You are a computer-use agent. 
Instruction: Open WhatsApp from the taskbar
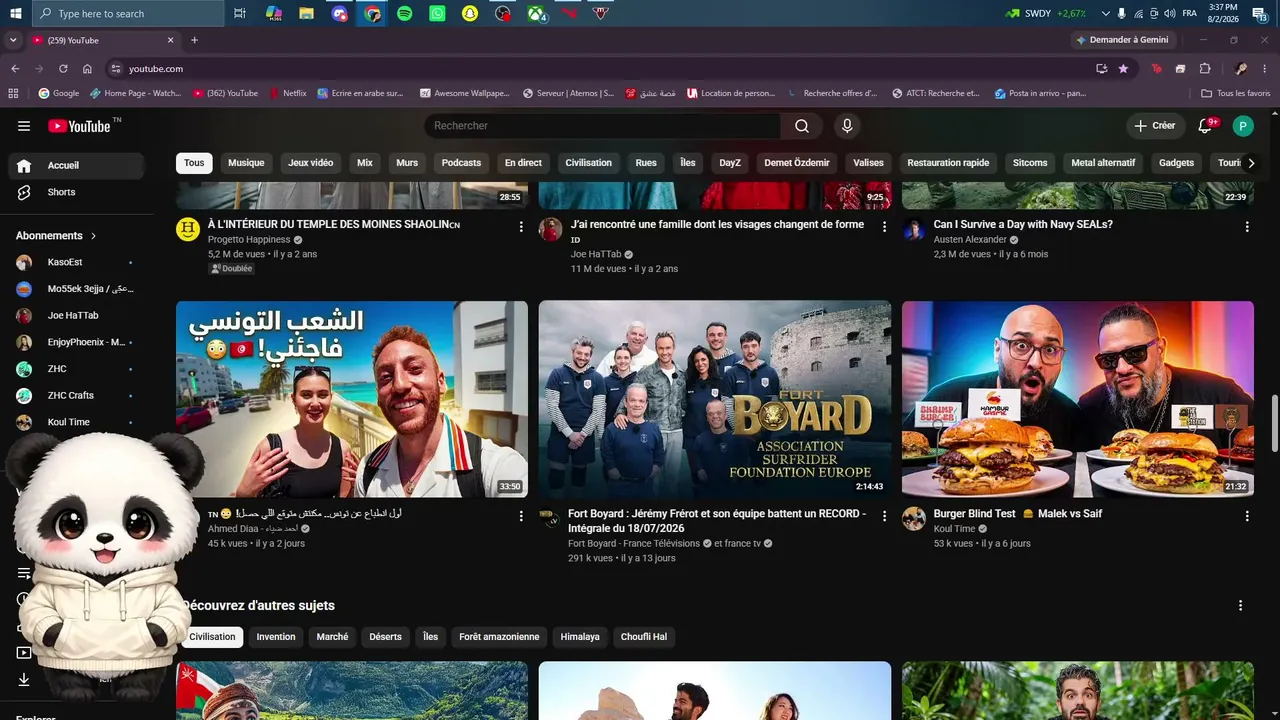pyautogui.click(x=437, y=14)
